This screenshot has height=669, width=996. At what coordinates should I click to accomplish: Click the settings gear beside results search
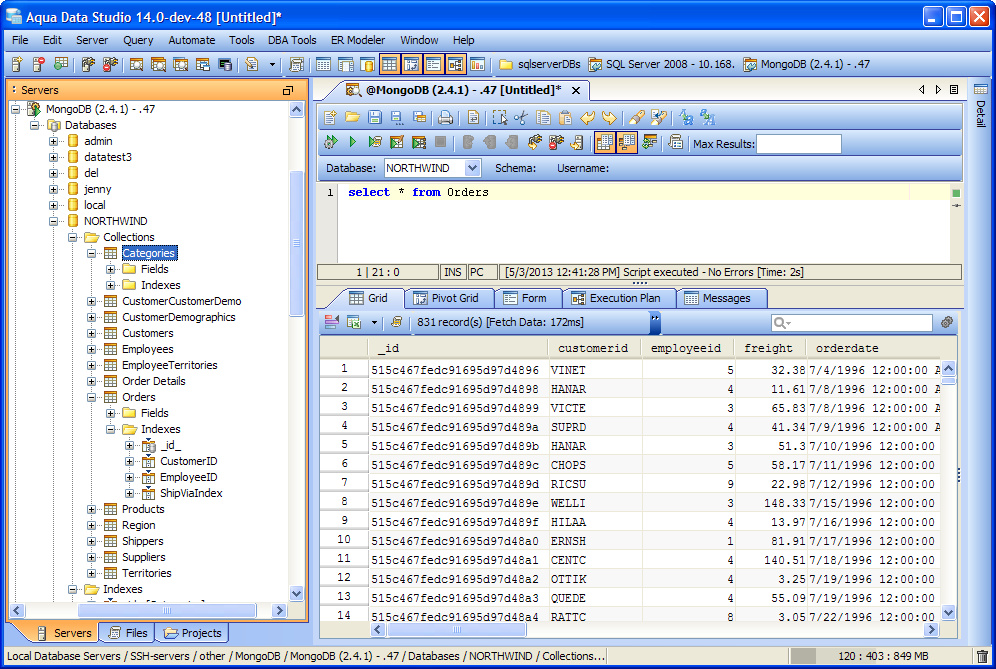tap(947, 323)
